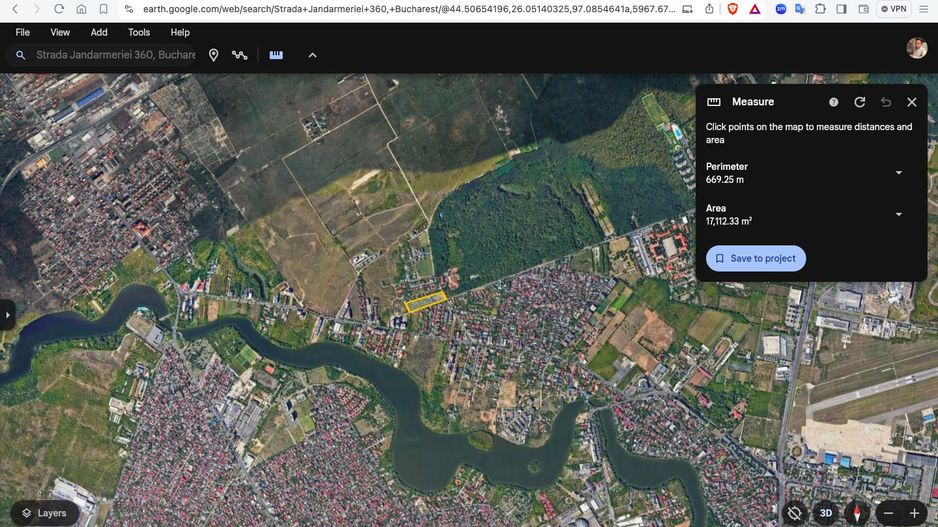Undo the last measure point

(x=885, y=102)
